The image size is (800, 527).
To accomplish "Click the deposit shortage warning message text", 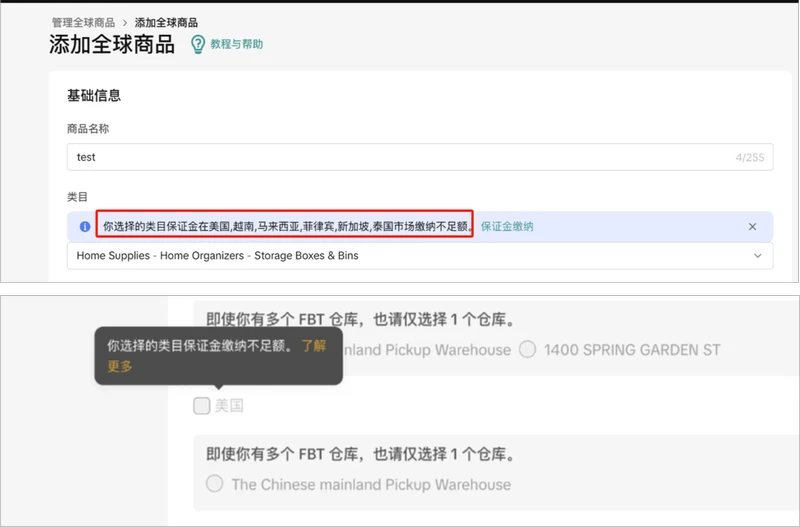I will point(285,227).
